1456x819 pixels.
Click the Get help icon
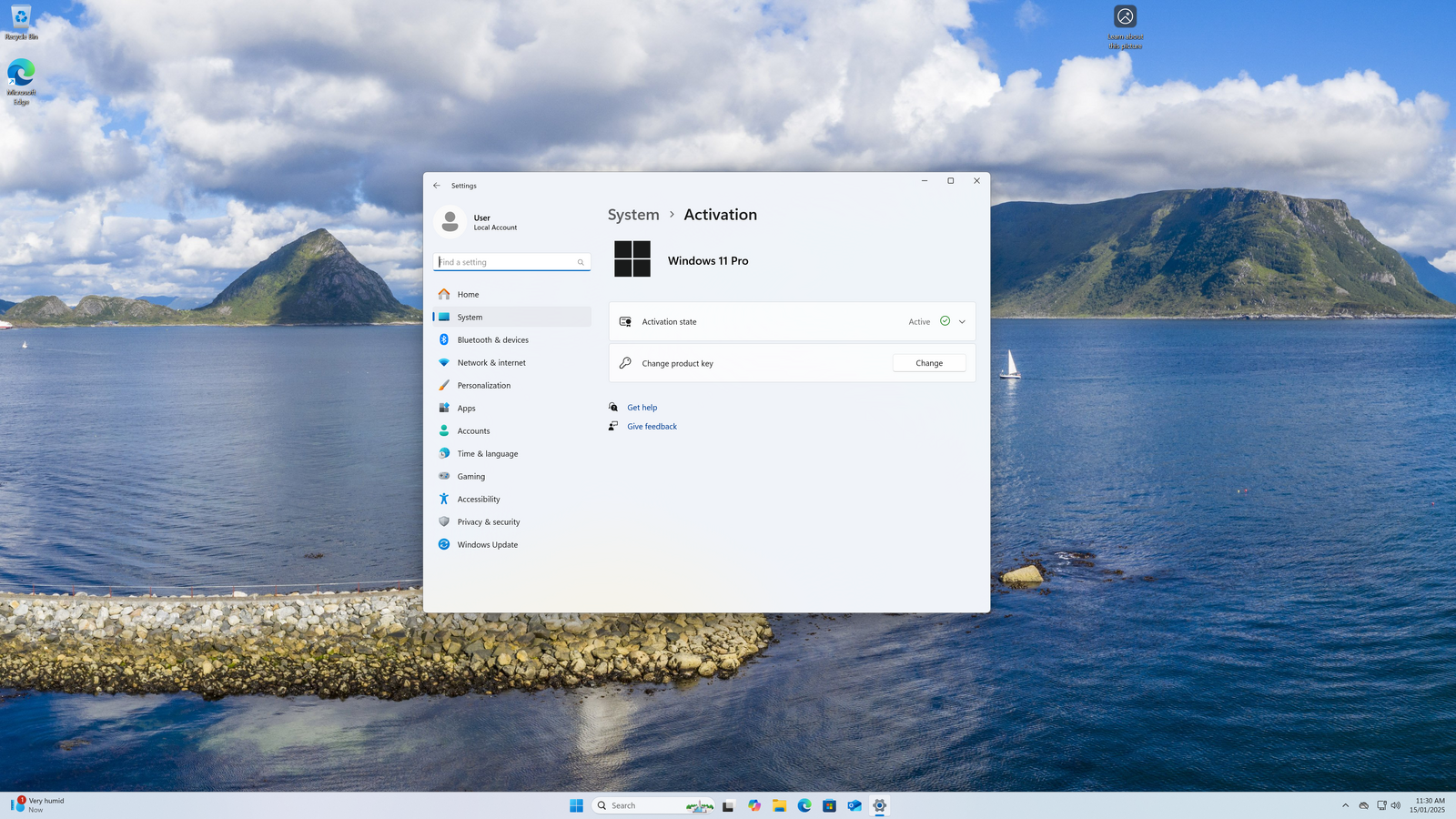tap(613, 407)
